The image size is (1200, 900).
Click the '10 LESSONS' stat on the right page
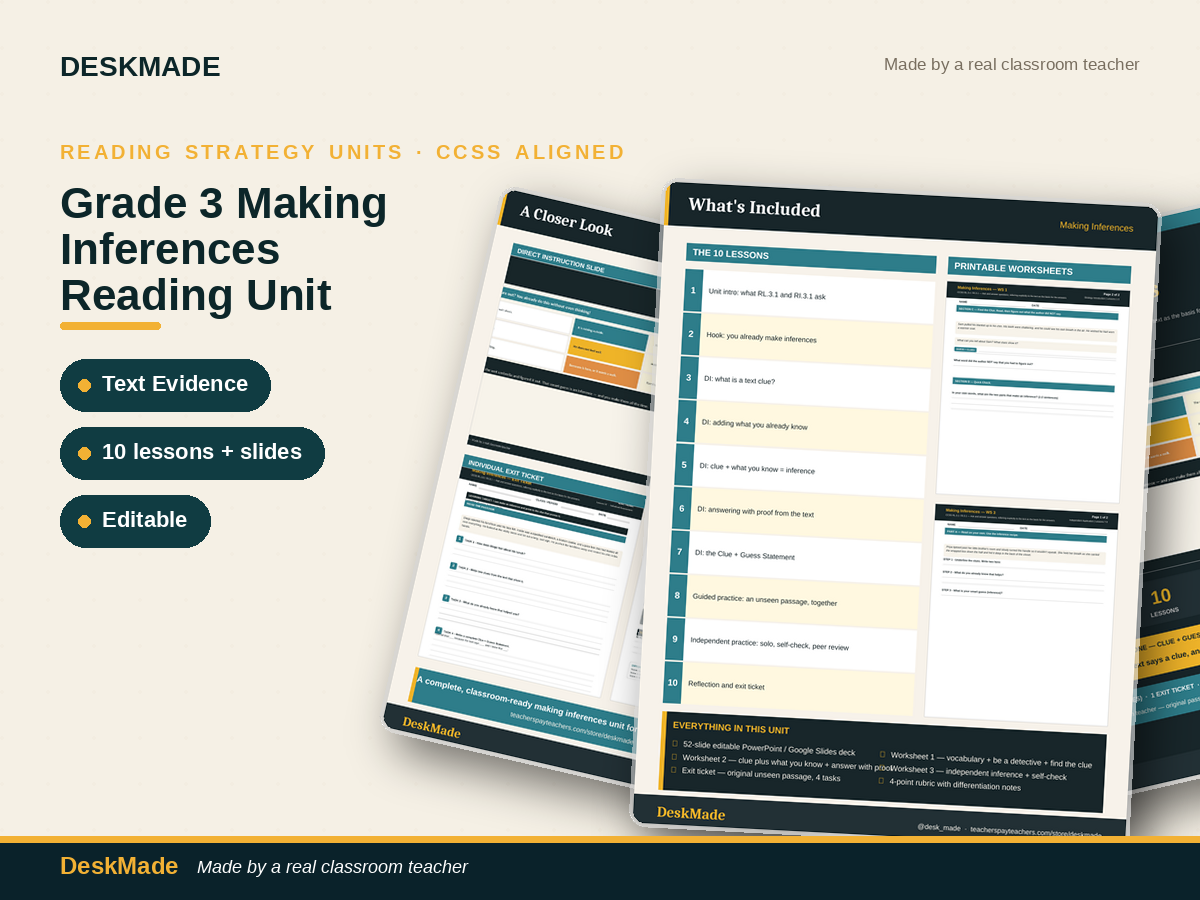(x=1164, y=602)
